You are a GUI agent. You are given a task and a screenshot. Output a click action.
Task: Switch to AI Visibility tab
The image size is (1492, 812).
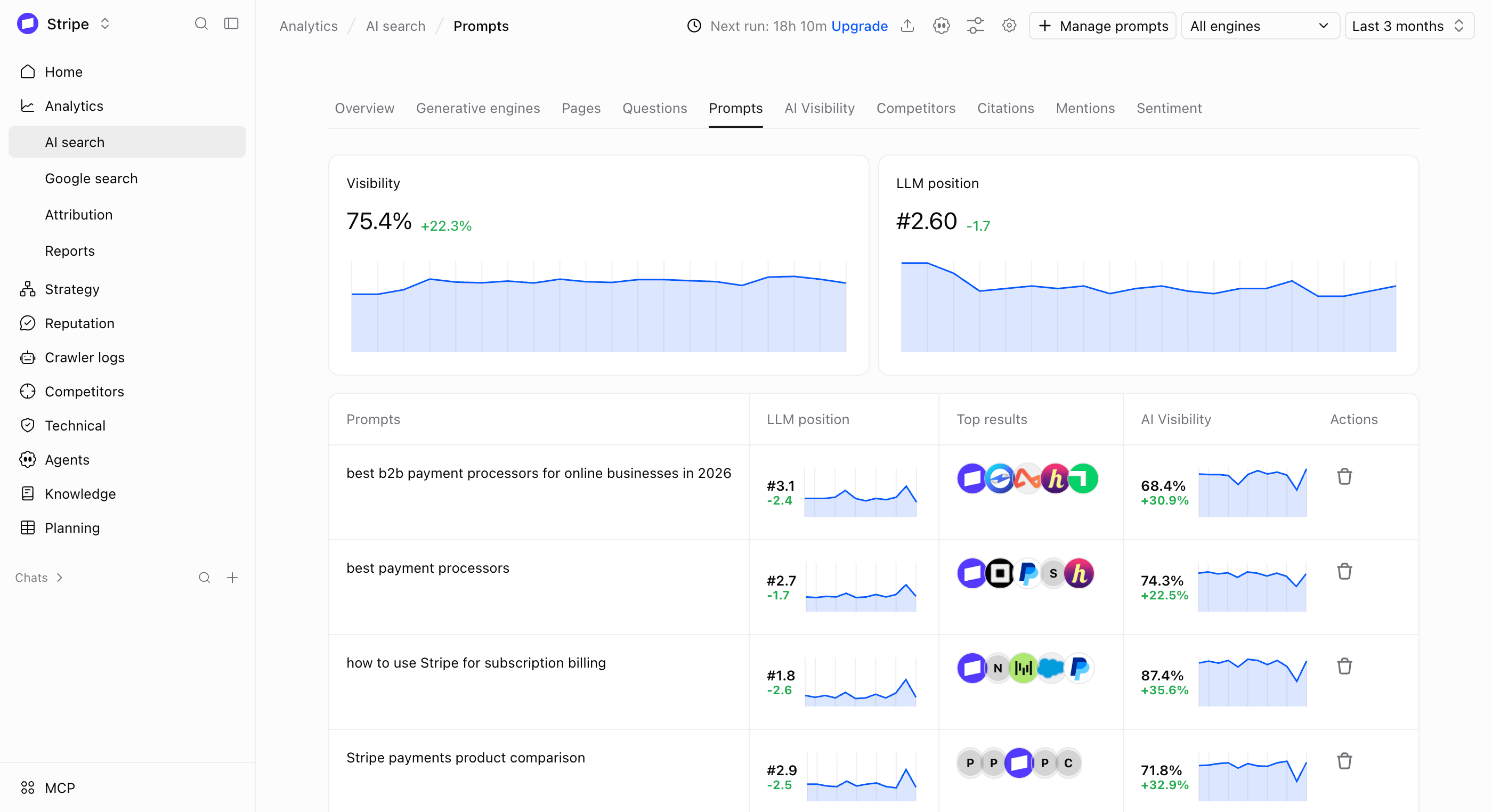coord(819,108)
